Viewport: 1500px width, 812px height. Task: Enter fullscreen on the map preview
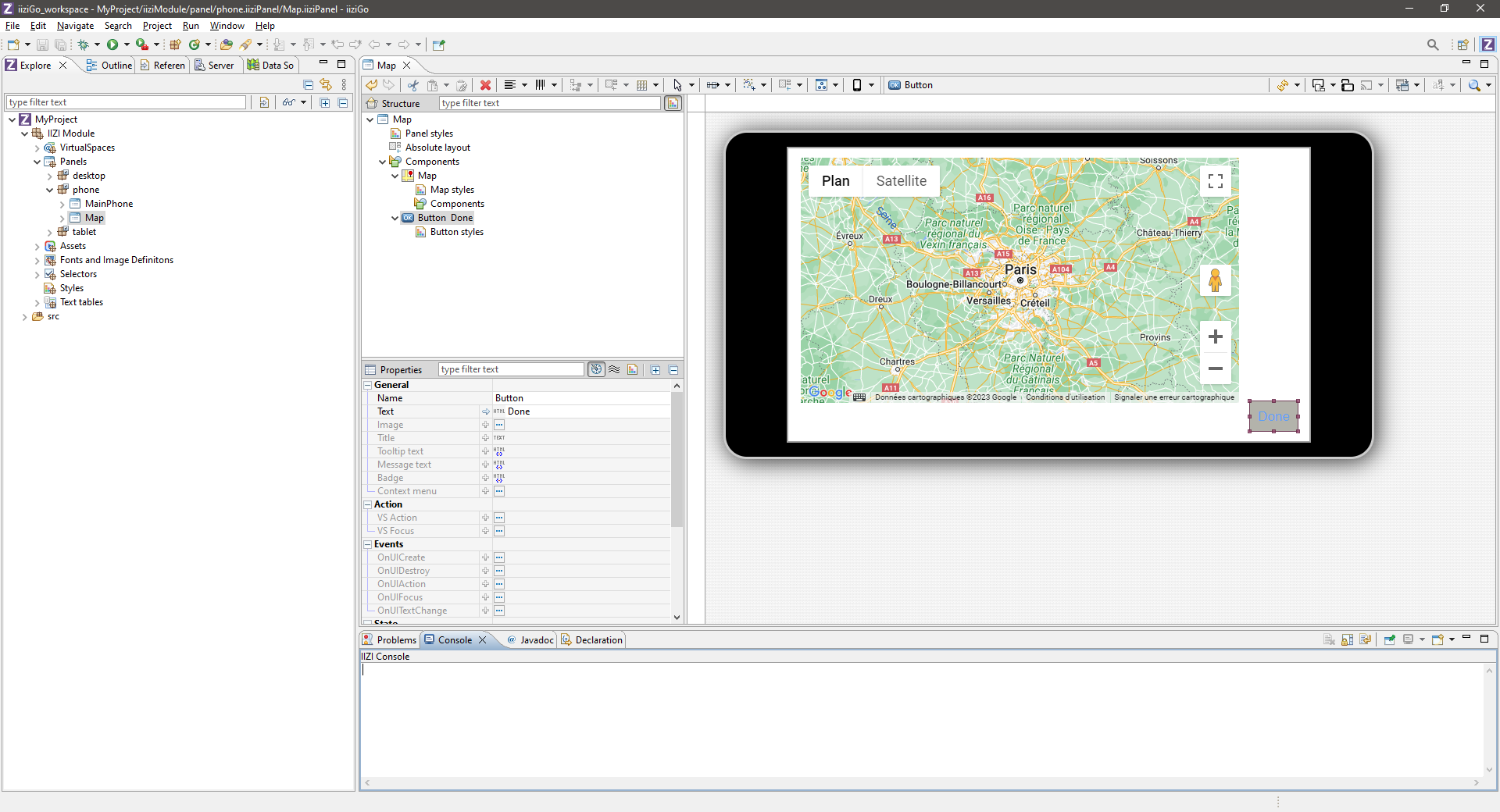click(x=1215, y=181)
